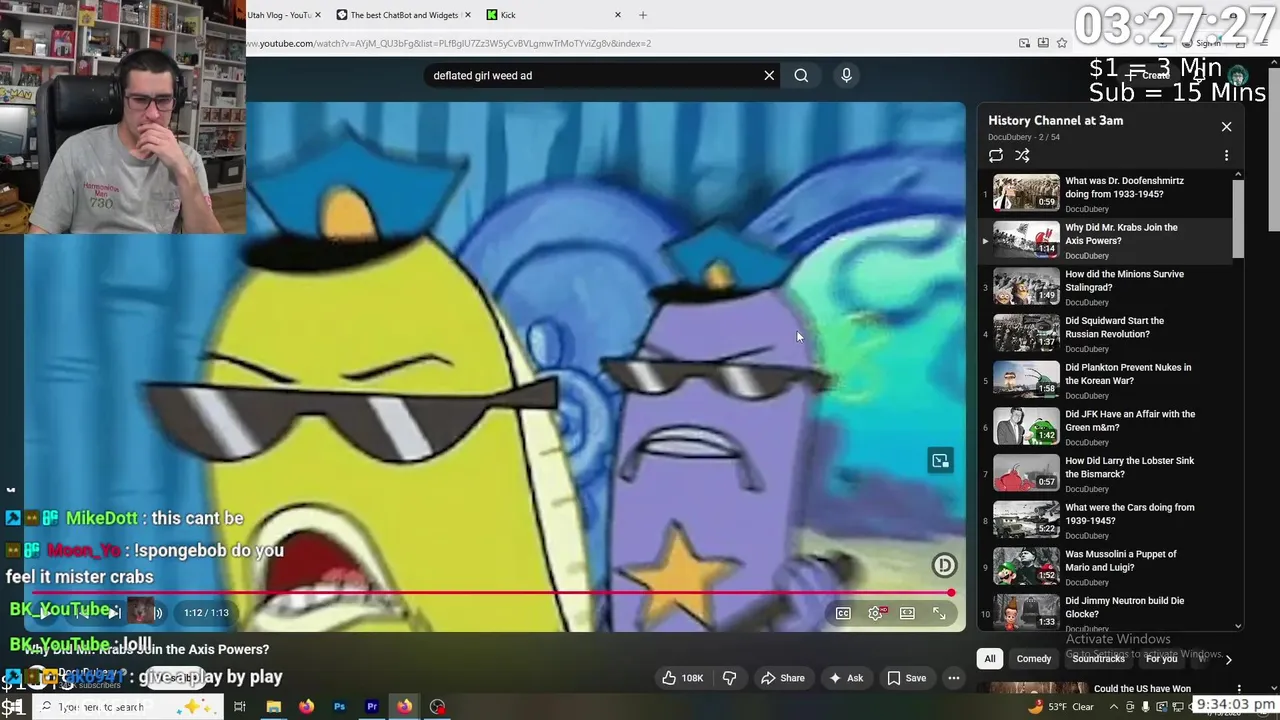
Task: Toggle shuffle playlist
Action: pos(1022,155)
